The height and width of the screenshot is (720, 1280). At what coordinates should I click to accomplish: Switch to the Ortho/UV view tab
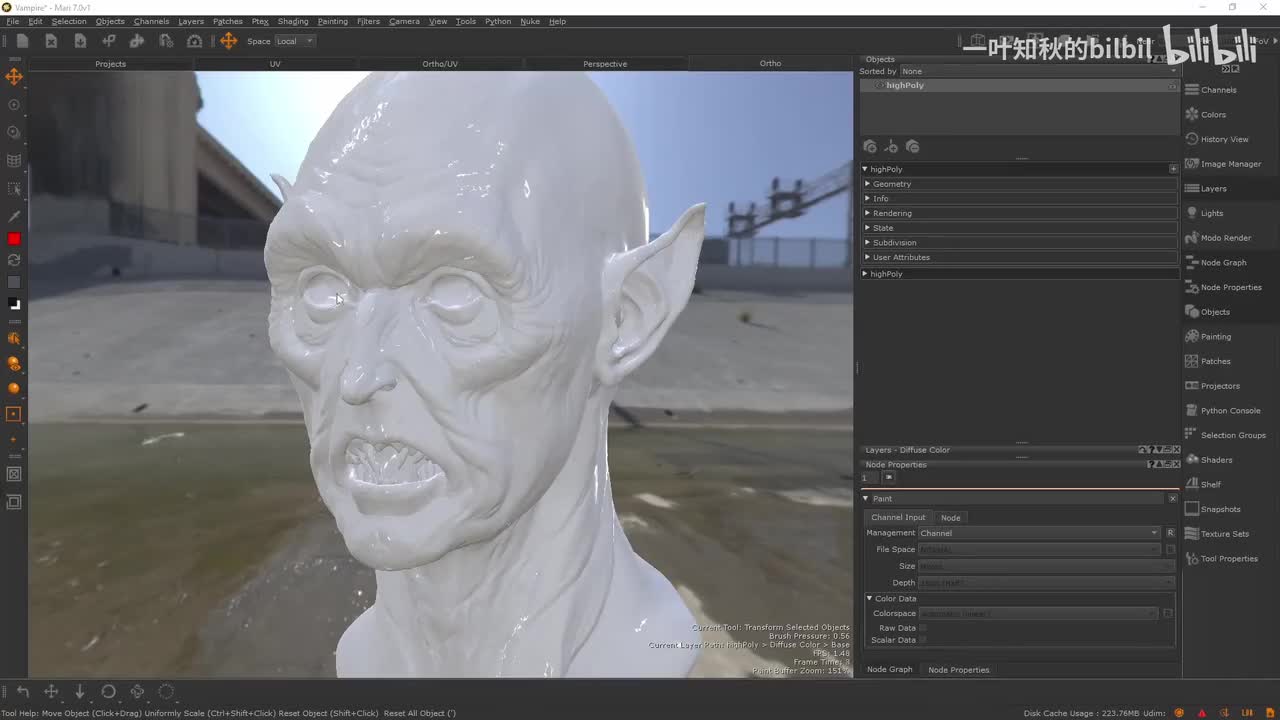tap(440, 64)
